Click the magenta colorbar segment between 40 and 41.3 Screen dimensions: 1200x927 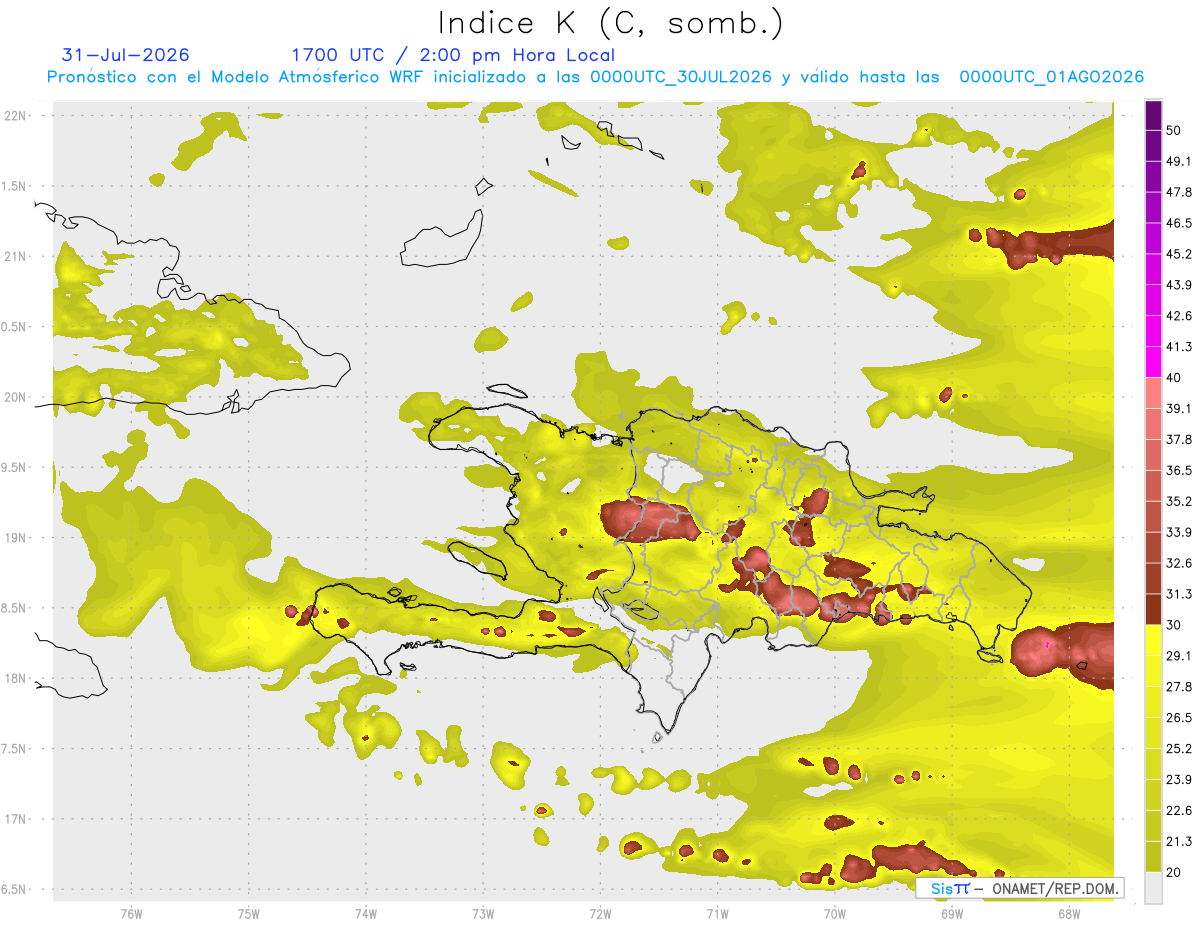1153,362
